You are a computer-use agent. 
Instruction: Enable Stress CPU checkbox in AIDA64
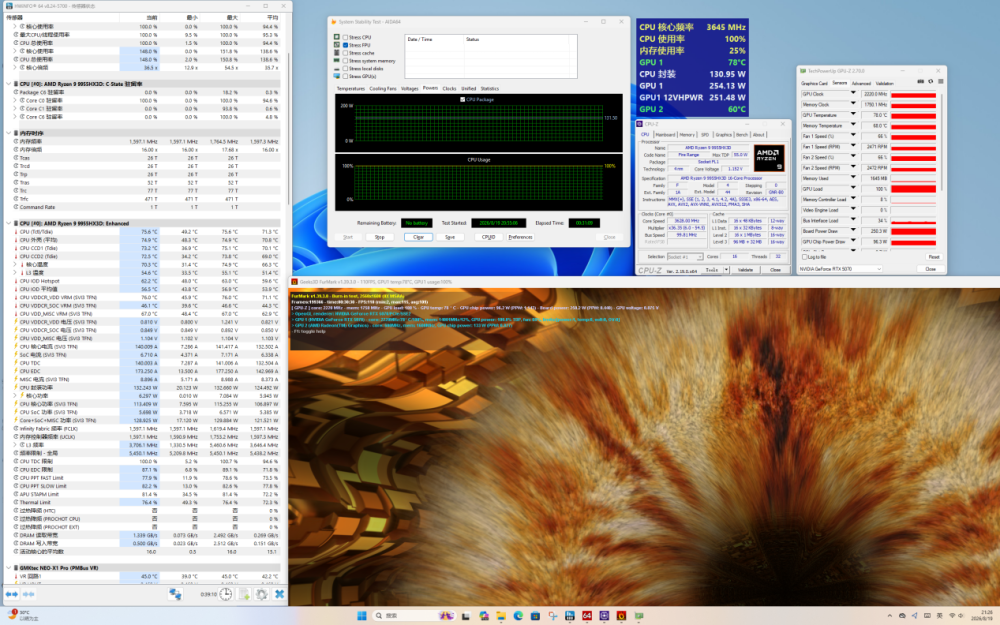[346, 38]
